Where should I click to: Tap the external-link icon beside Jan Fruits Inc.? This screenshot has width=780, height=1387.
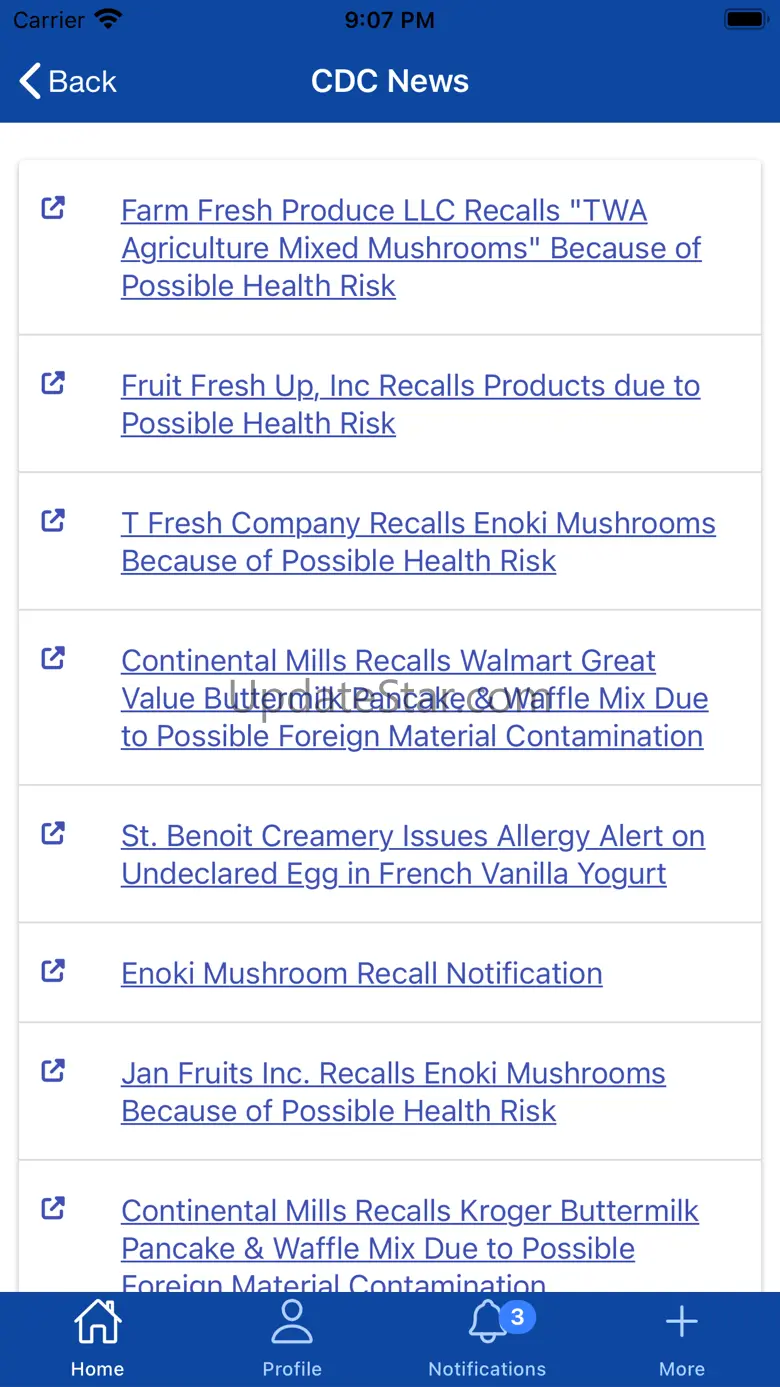pos(53,1071)
